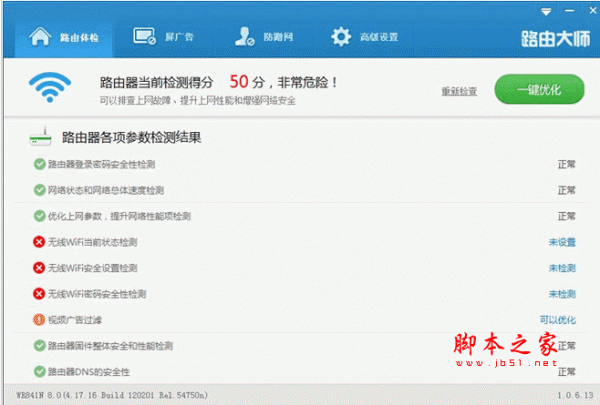This screenshot has width=600, height=405.
Task: Select the 无线WiFi安全设置检测 text
Action: point(93,268)
